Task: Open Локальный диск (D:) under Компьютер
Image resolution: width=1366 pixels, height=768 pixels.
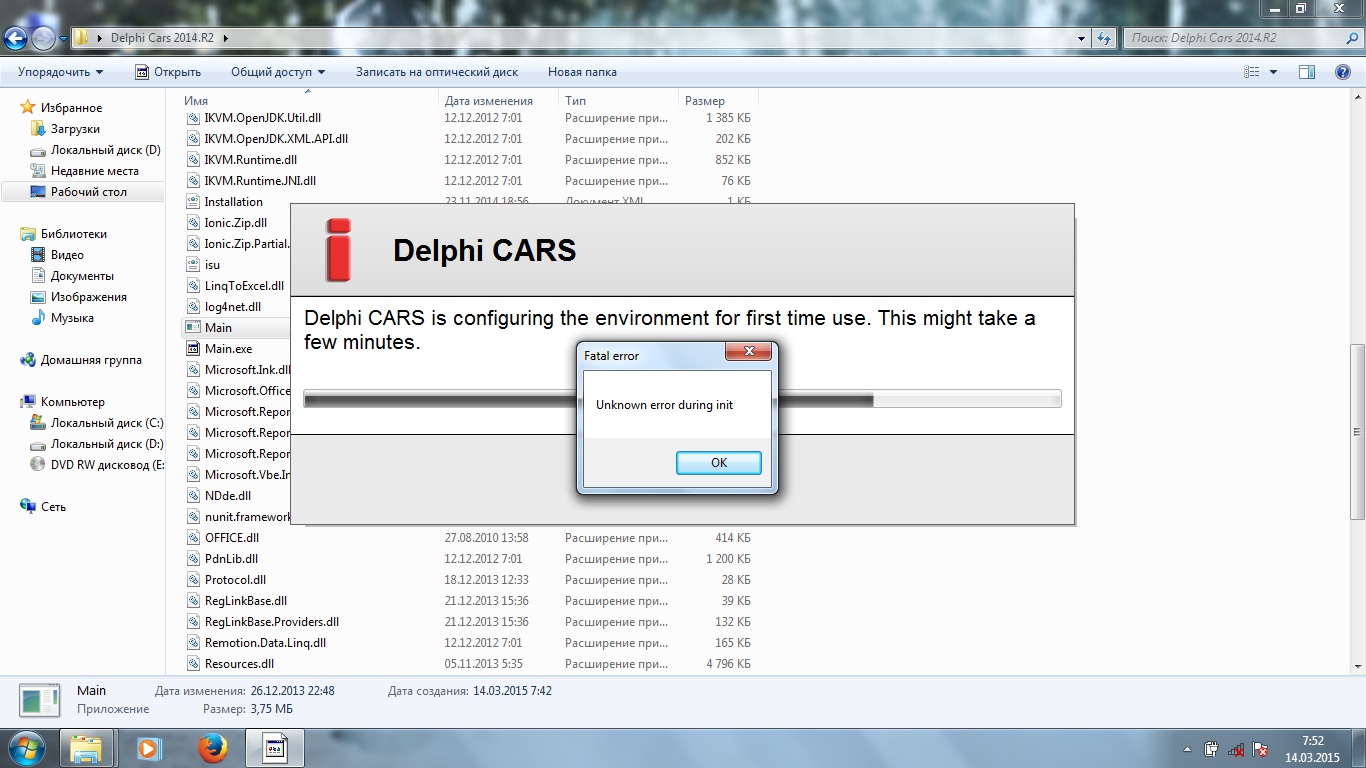Action: point(107,444)
